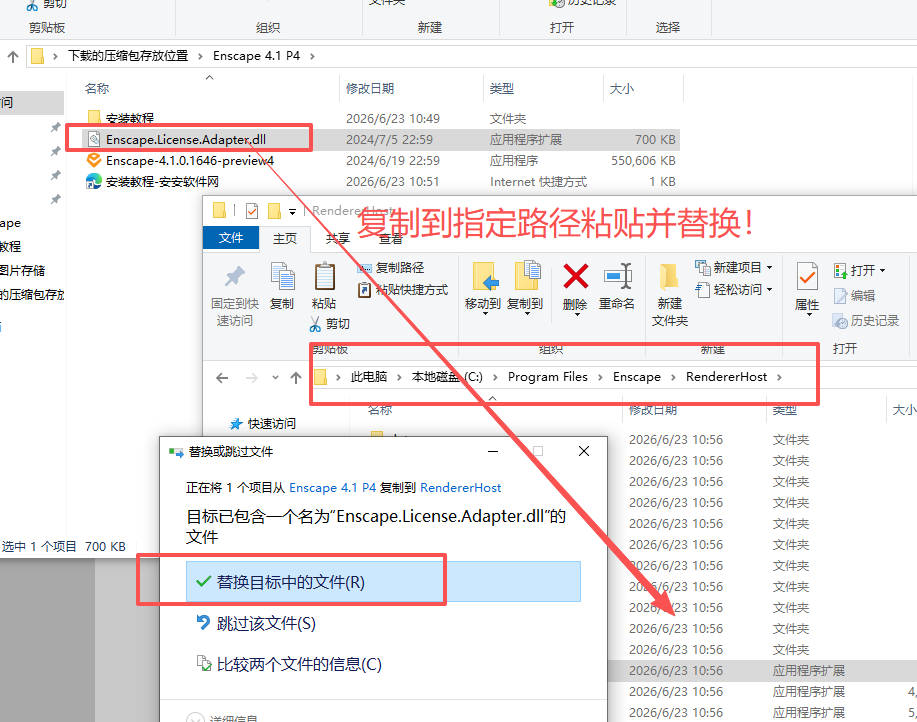
Task: Click quick access toolbar new folder icon
Action: click(274, 210)
